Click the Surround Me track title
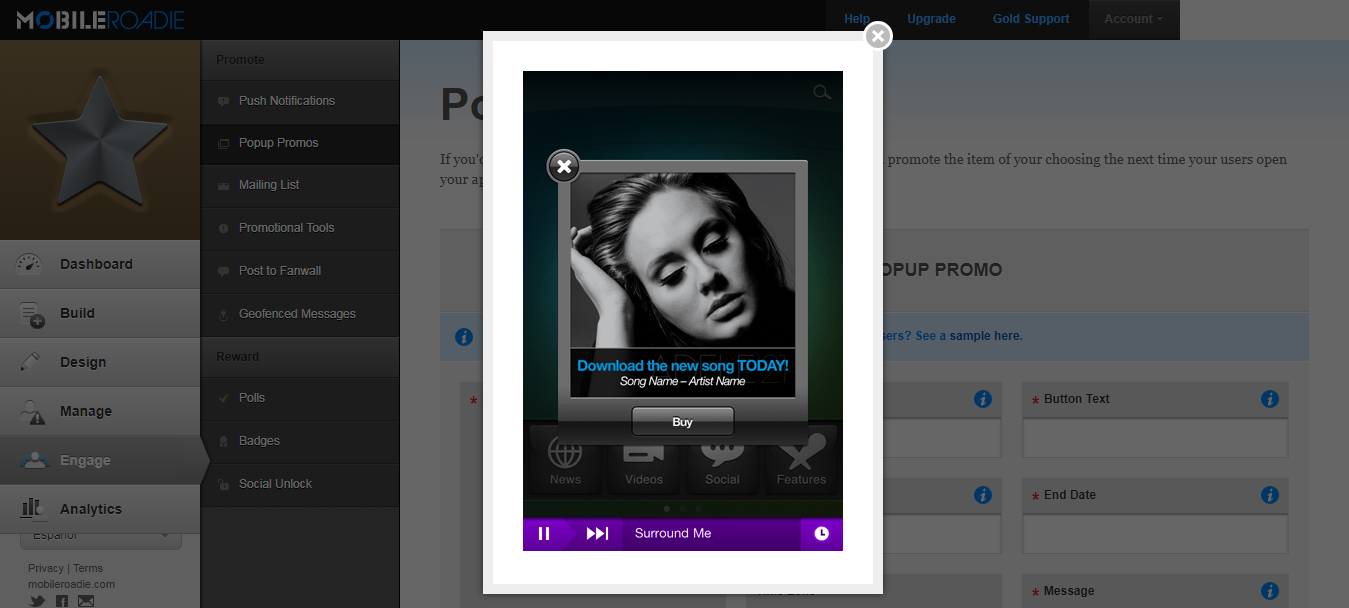The image size is (1349, 608). tap(673, 533)
